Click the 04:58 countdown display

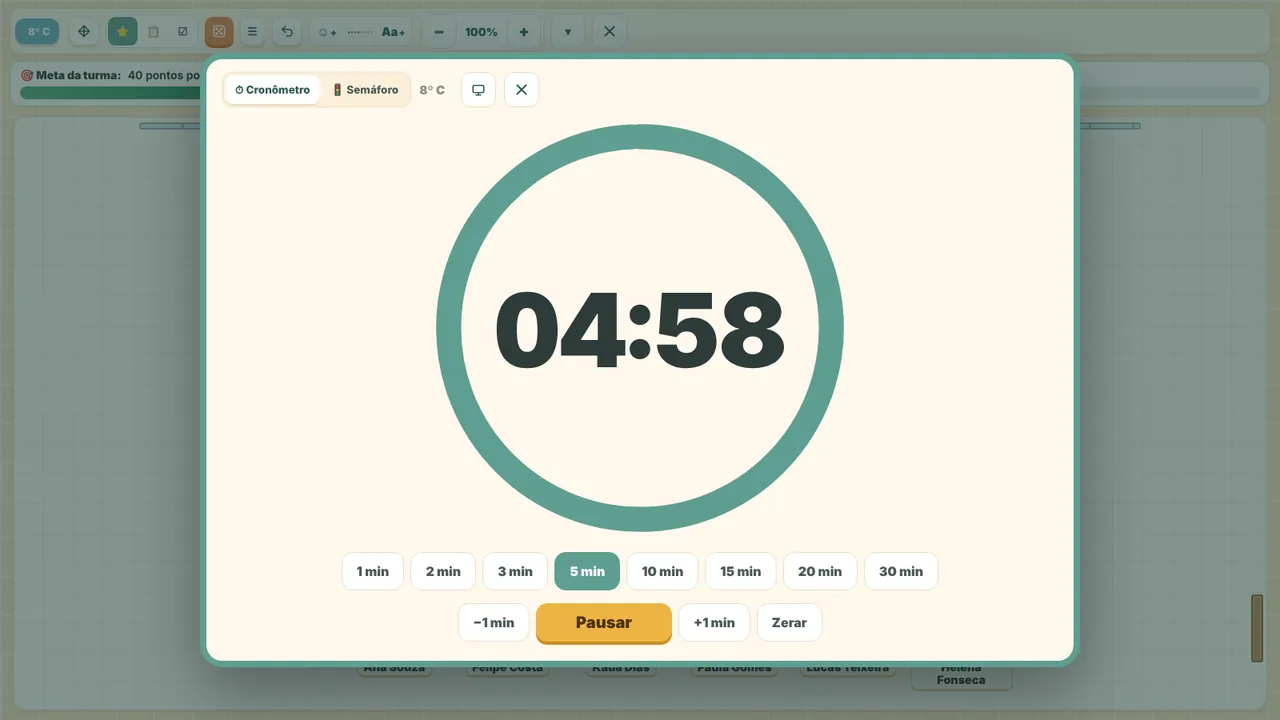tap(640, 328)
